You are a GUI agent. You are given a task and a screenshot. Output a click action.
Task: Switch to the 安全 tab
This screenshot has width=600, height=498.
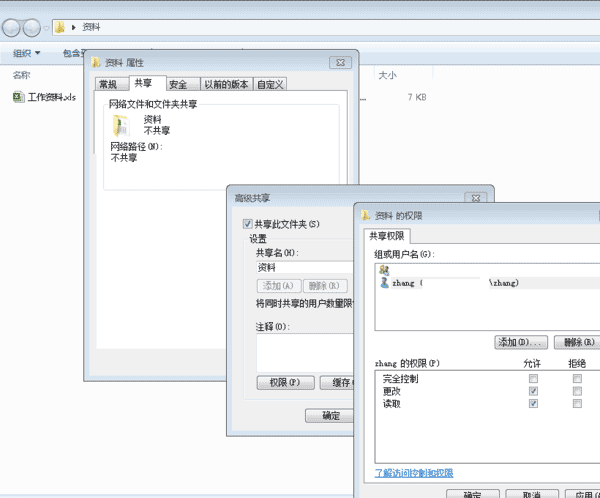[183, 84]
